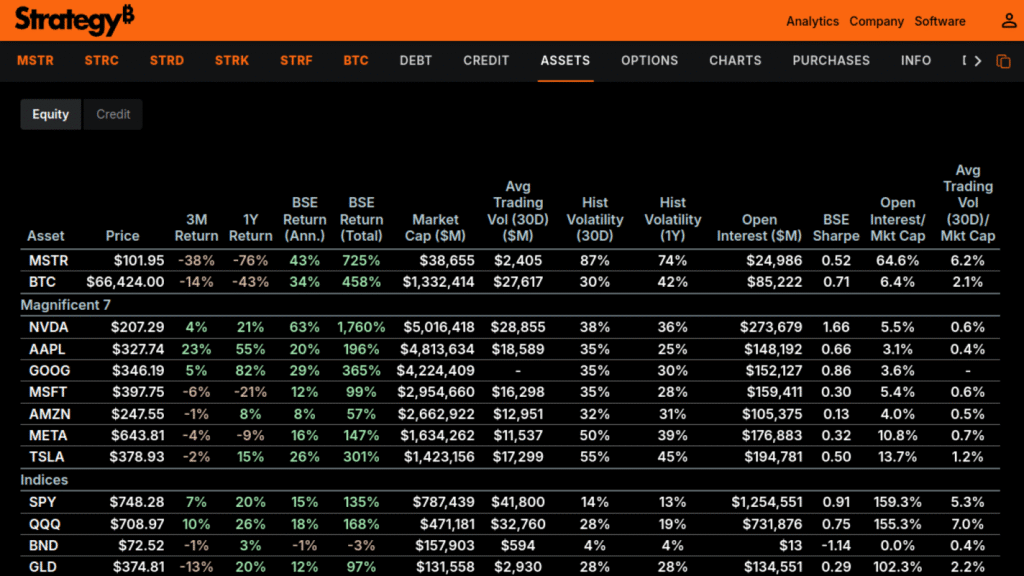Viewport: 1024px width, 576px height.
Task: Click the GLD asset row label
Action: click(42, 567)
